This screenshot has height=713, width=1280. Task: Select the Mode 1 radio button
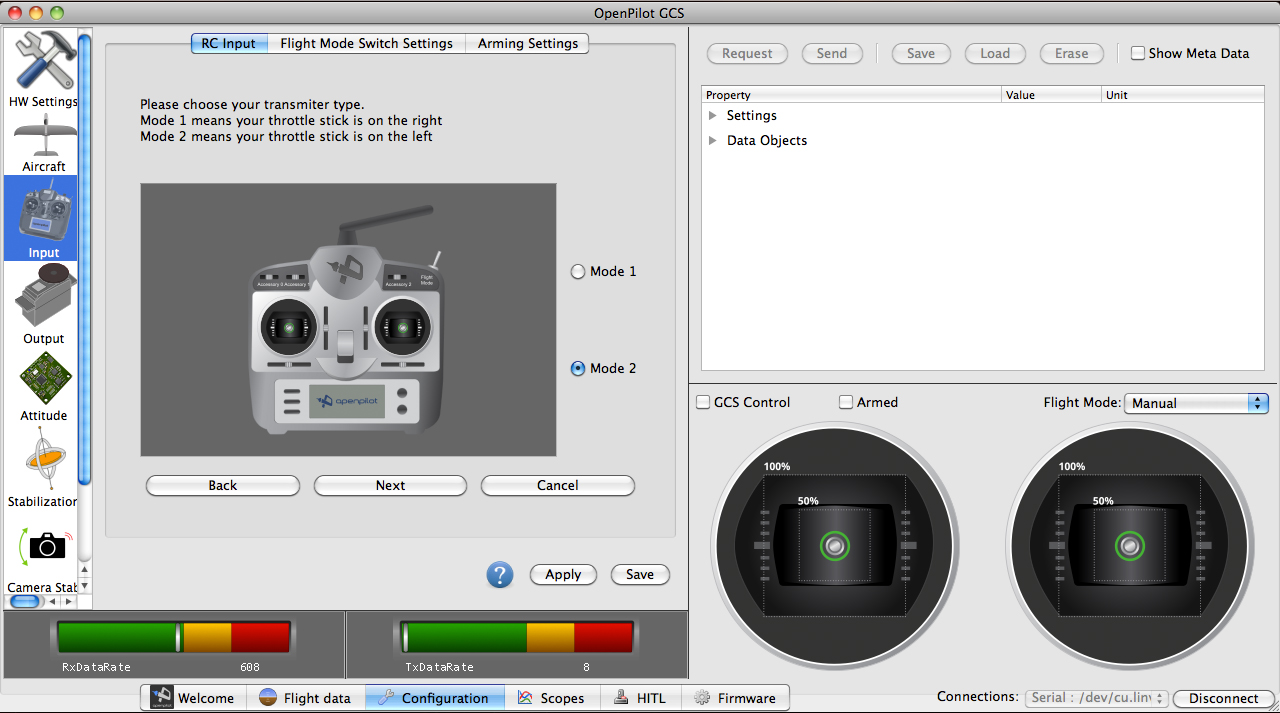[577, 271]
